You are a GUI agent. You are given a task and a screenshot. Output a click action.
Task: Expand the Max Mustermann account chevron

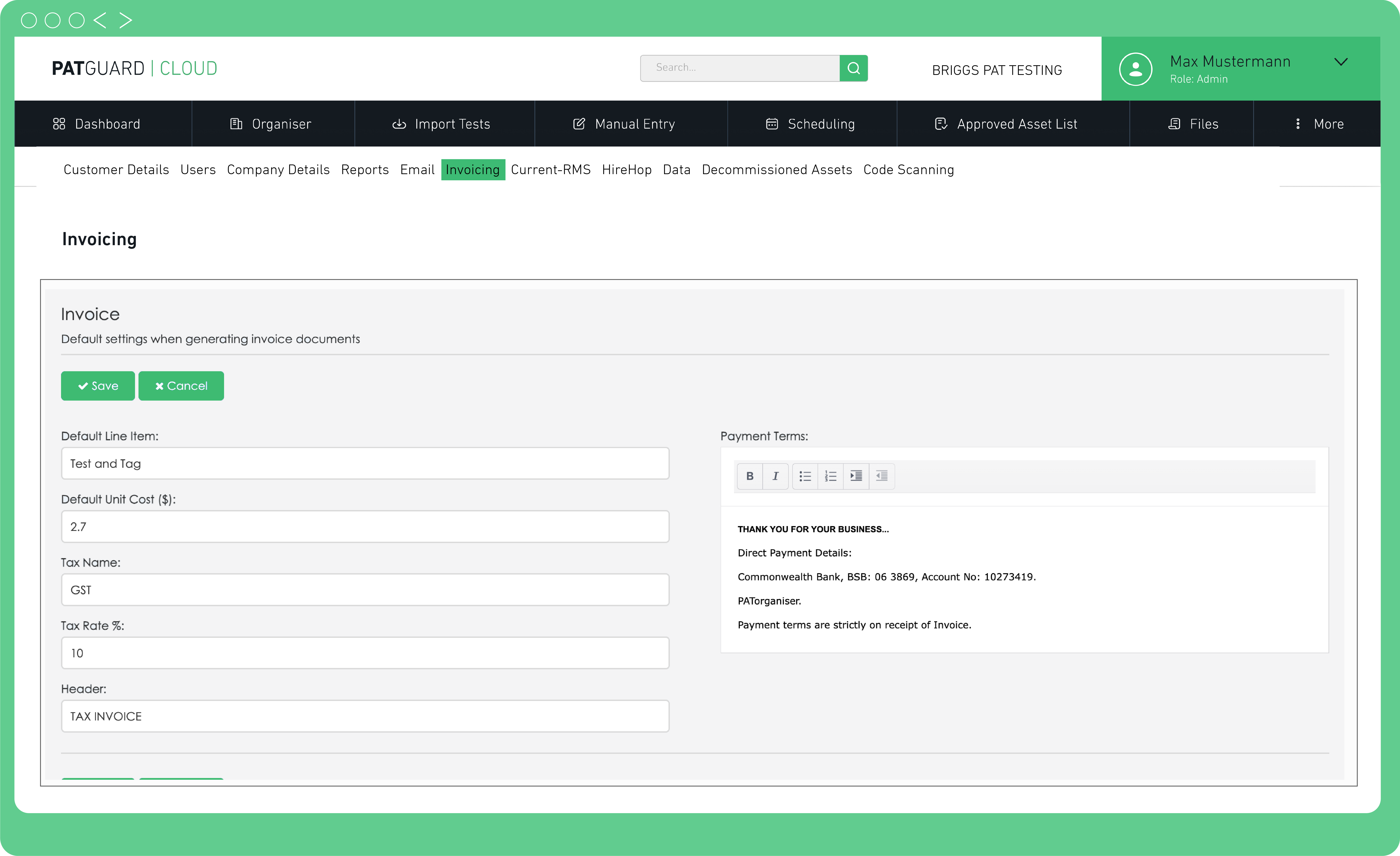click(x=1341, y=62)
